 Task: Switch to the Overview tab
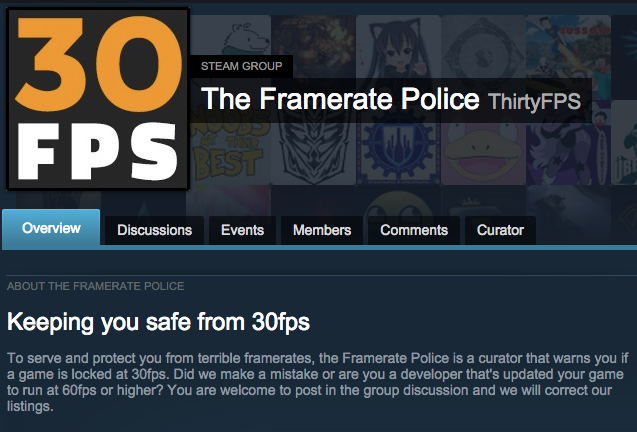pyautogui.click(x=51, y=228)
